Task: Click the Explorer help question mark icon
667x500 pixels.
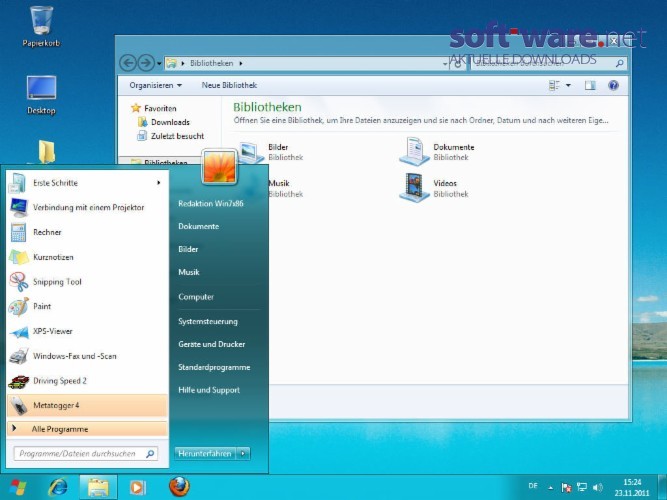Action: click(x=613, y=86)
